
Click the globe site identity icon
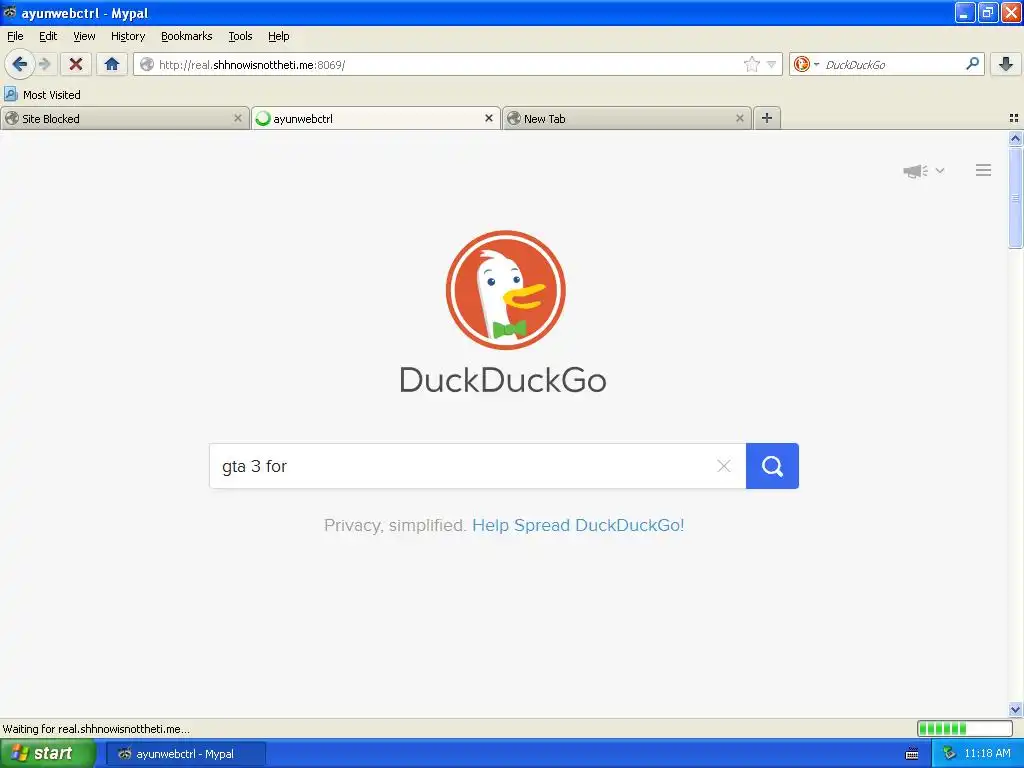coord(147,64)
